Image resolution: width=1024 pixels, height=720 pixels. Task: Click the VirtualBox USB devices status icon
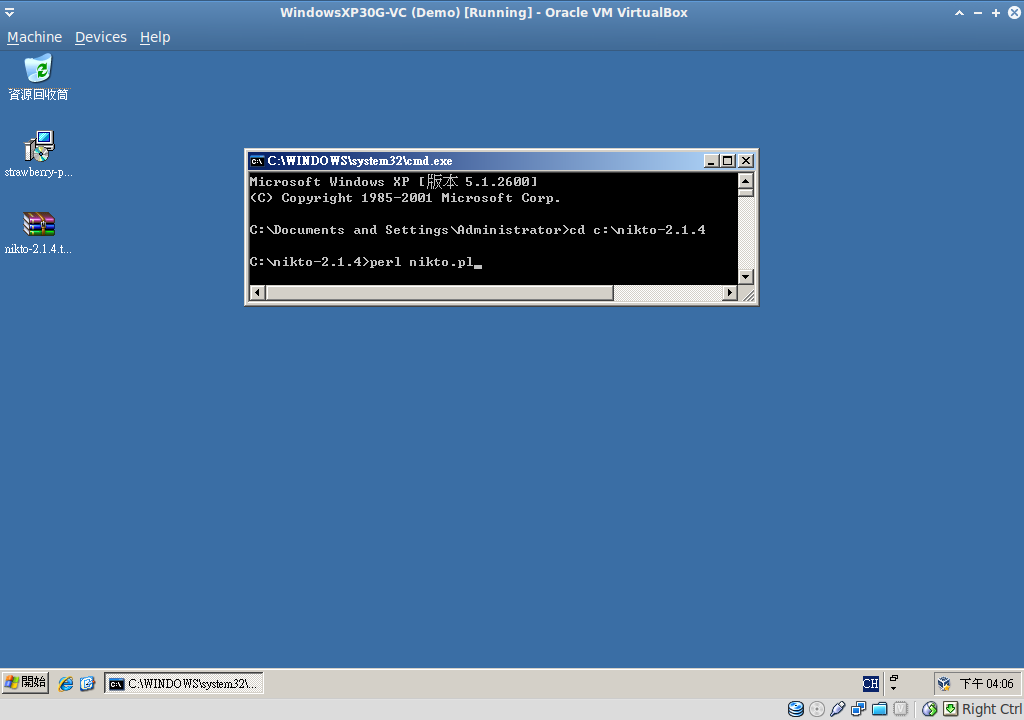pos(837,709)
